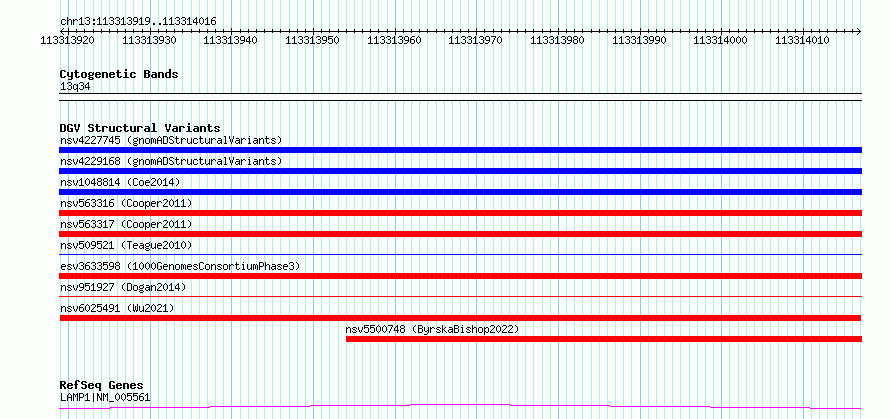
Task: Click the 13q34 band label
Action: coord(75,87)
